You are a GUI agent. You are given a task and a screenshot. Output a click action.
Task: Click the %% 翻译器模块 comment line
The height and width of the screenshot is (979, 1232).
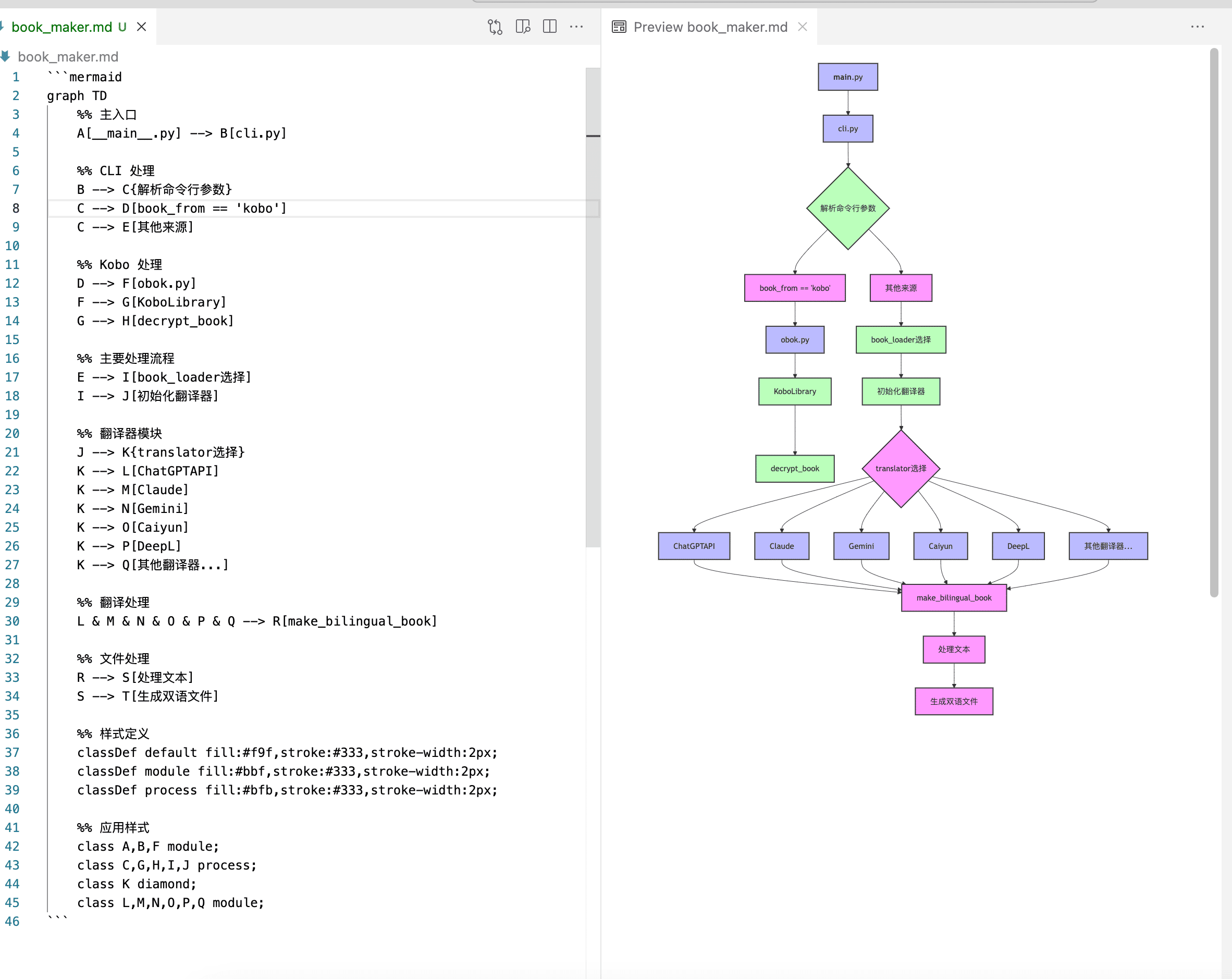pos(119,433)
